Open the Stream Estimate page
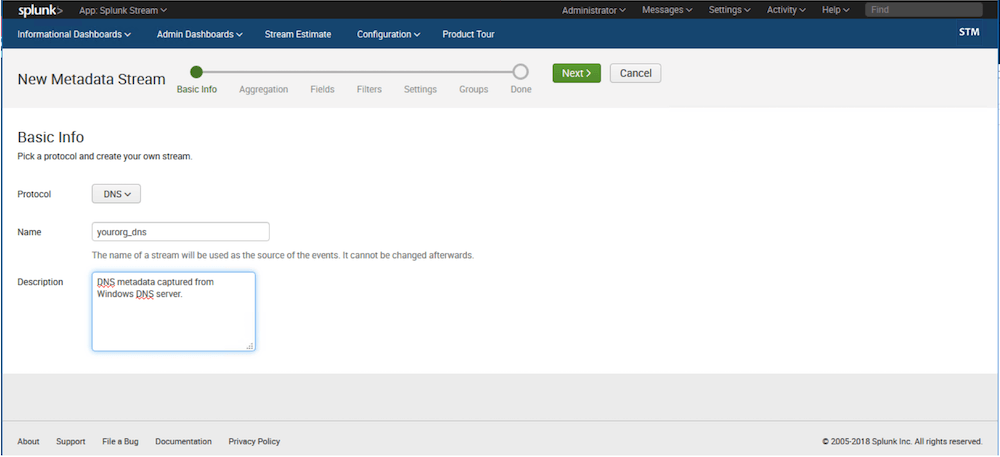 [298, 34]
